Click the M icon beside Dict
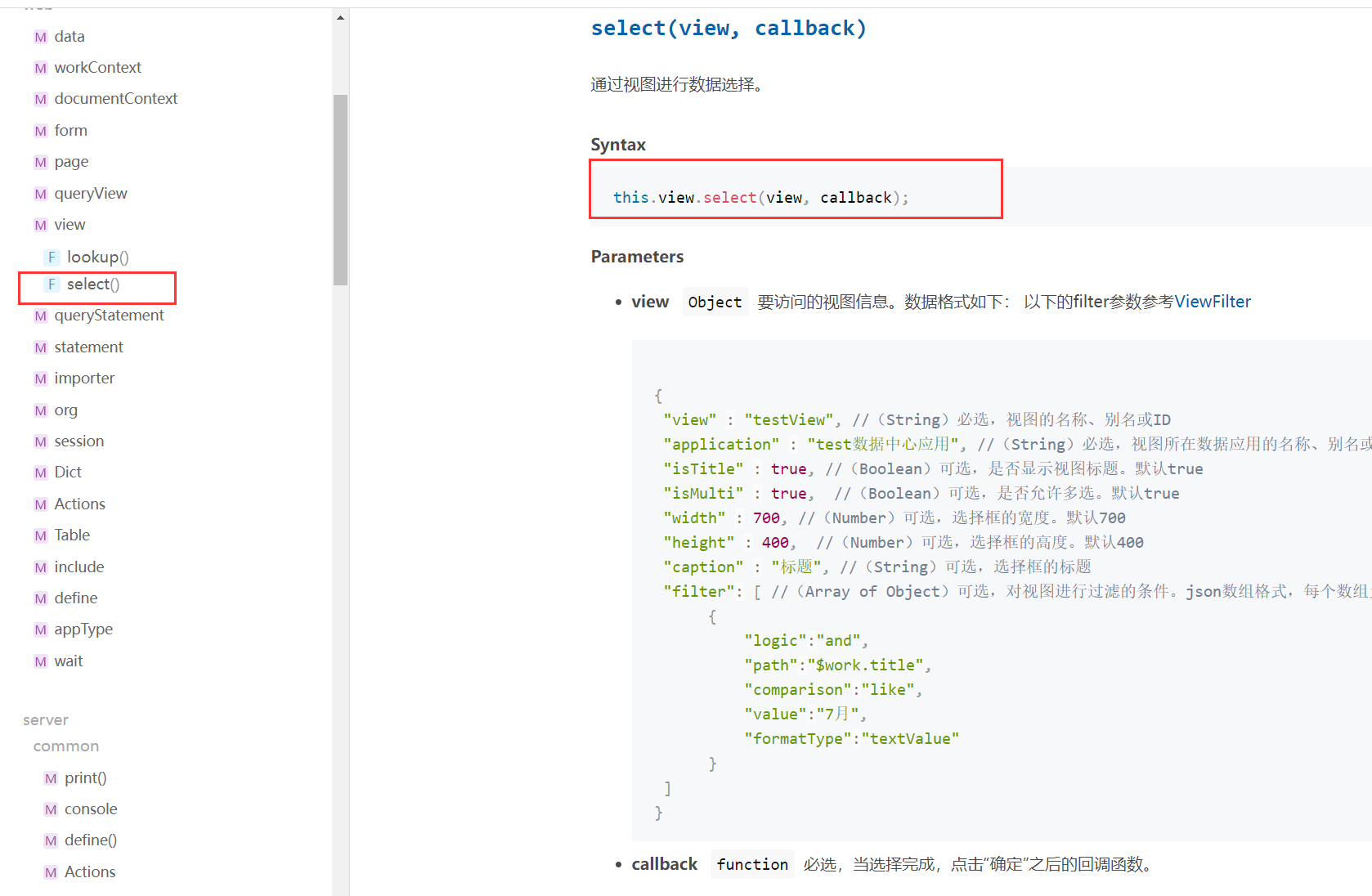The image size is (1372, 896). coord(40,473)
